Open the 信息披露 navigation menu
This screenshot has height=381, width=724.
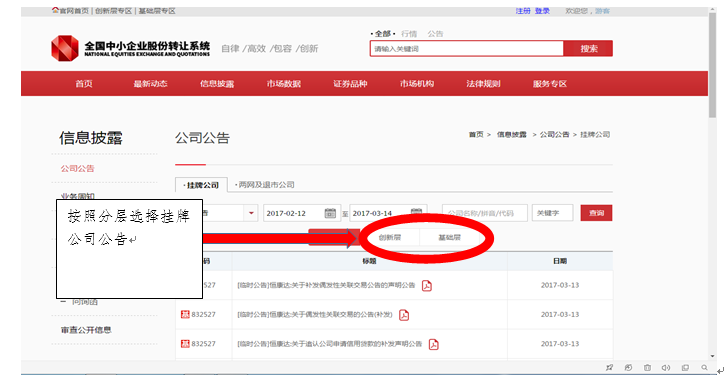(217, 84)
